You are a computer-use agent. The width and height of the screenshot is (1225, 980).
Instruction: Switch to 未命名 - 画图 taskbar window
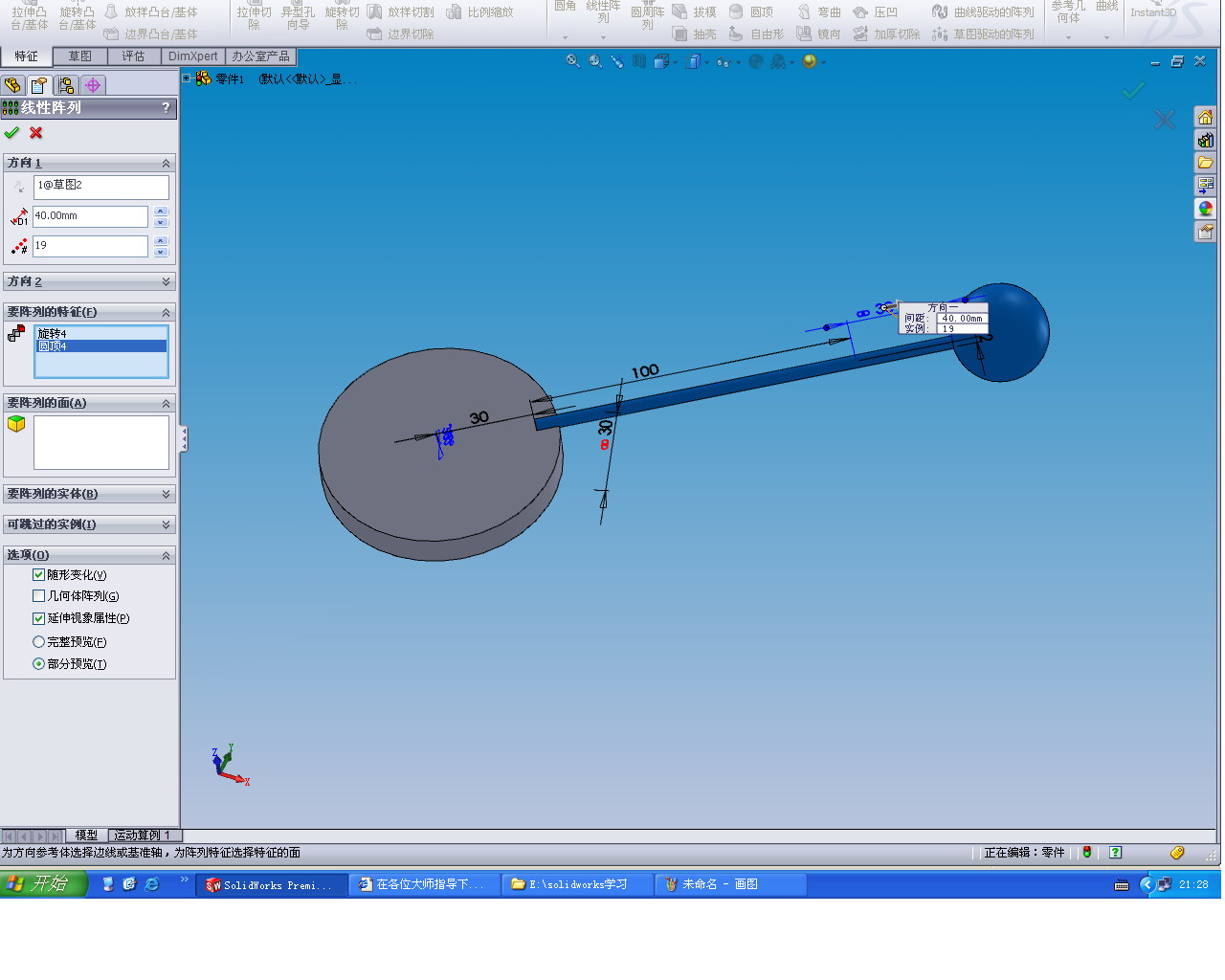point(730,885)
